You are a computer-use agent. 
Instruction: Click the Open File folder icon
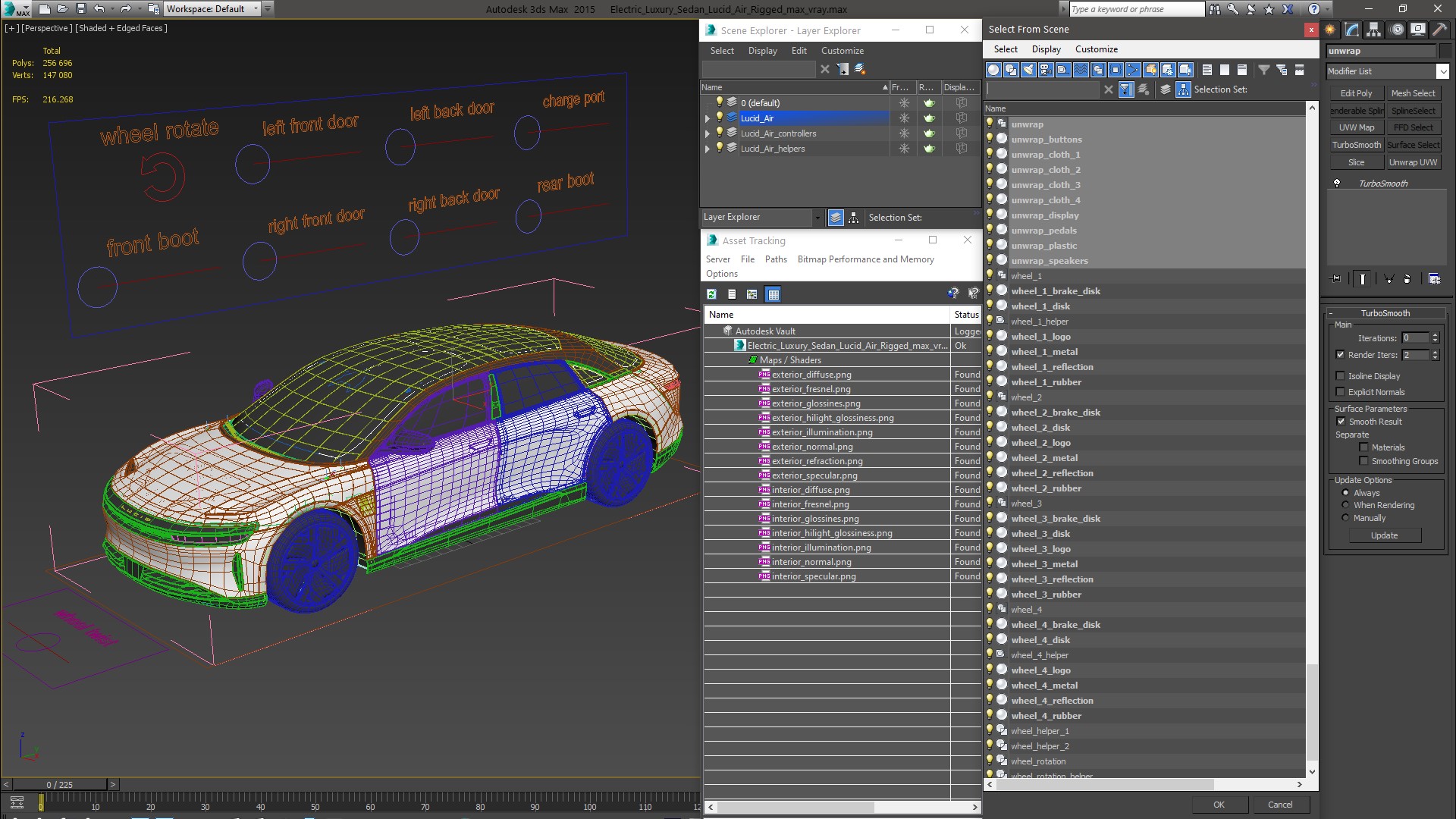coord(63,9)
